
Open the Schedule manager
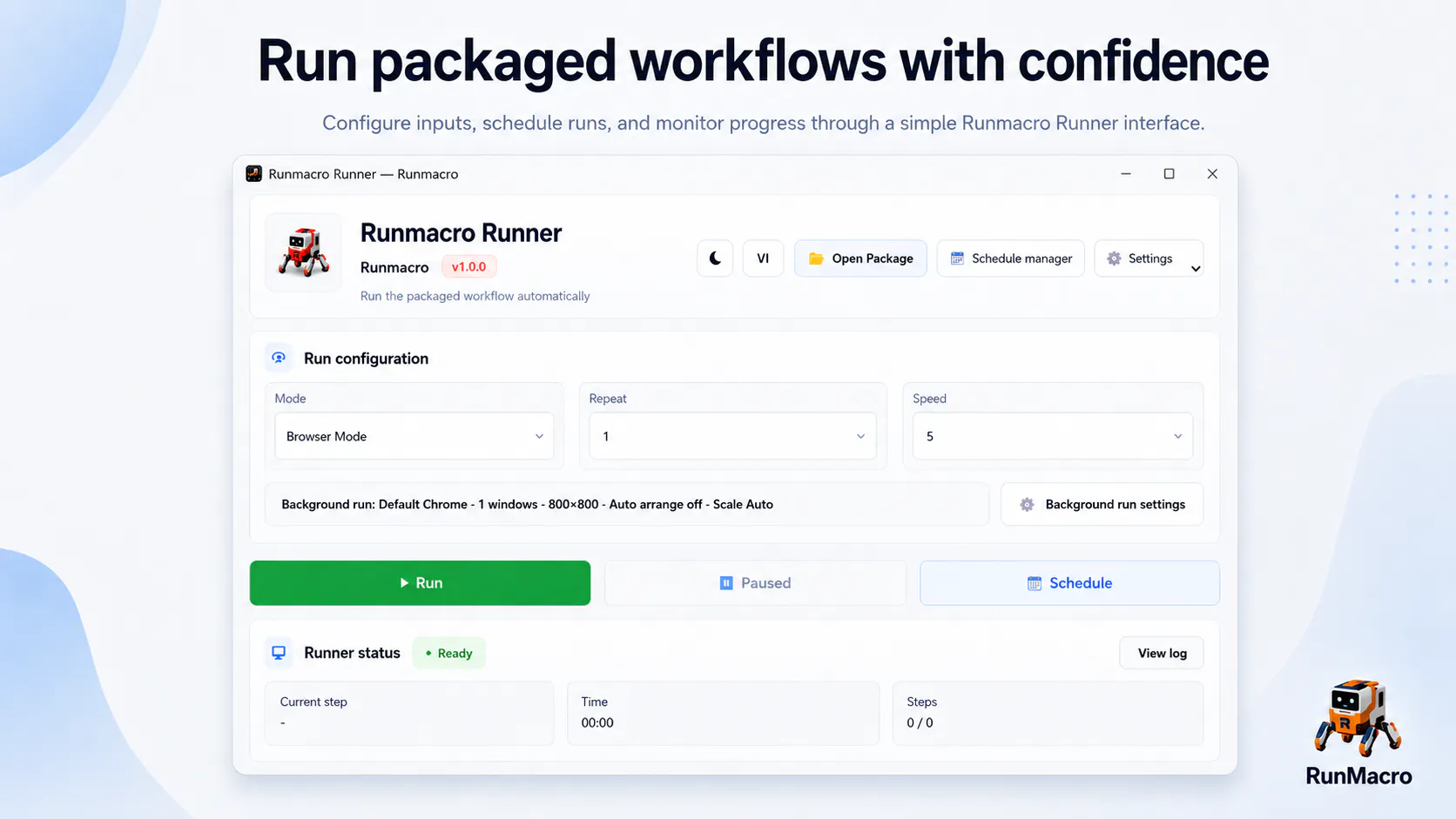coord(1010,258)
